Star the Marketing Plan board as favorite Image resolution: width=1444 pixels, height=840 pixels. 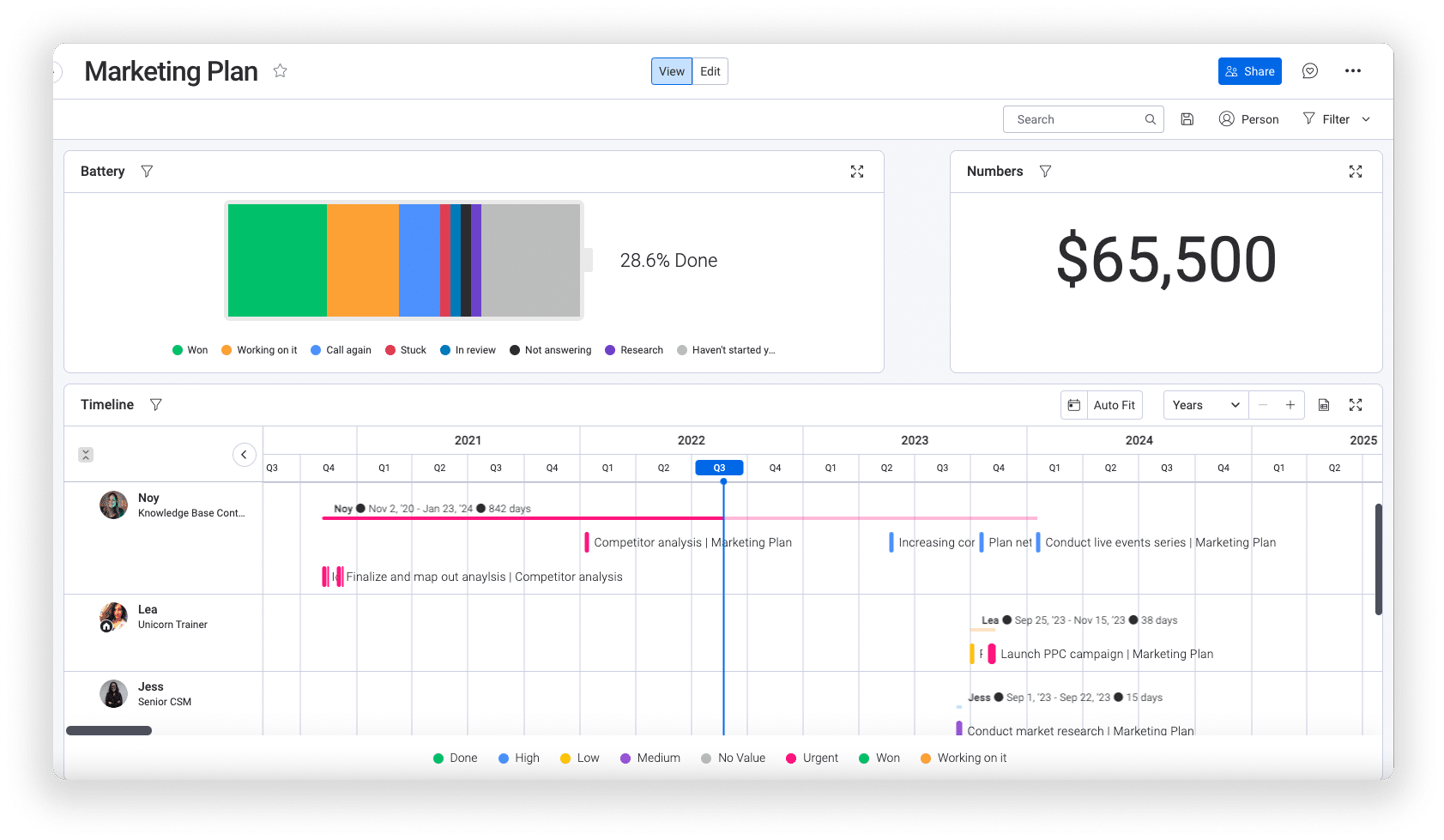(280, 71)
